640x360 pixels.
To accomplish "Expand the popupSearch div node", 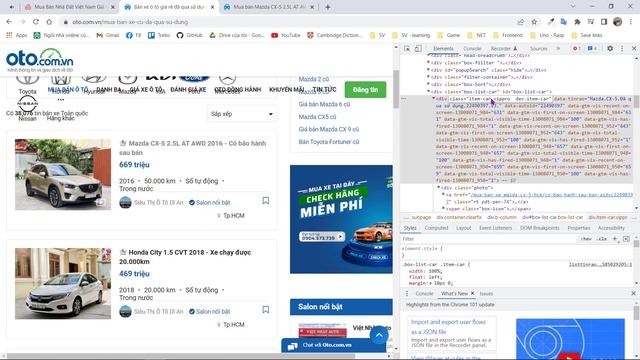I will (x=428, y=69).
